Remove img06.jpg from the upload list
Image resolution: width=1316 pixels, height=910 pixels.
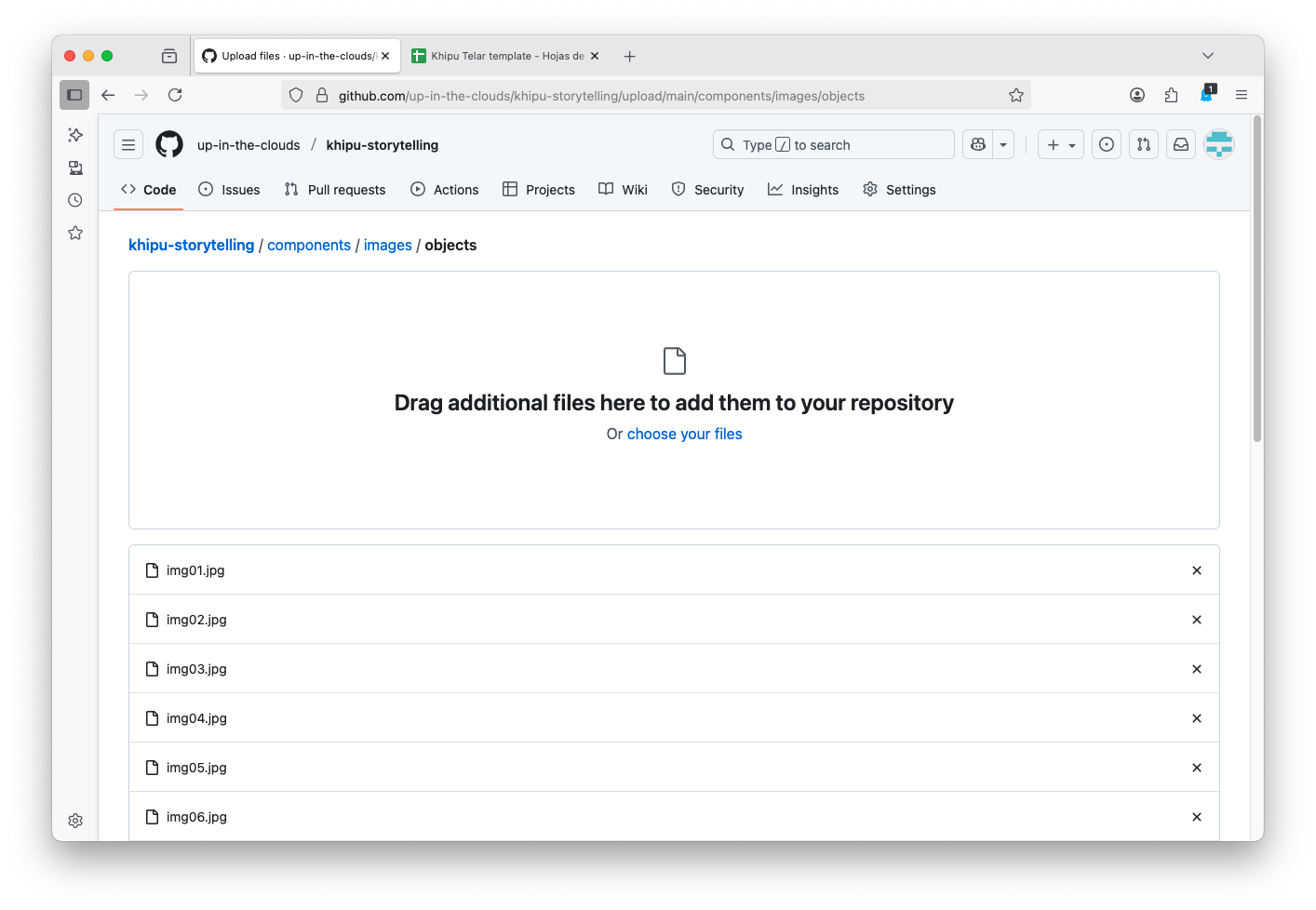coord(1196,816)
